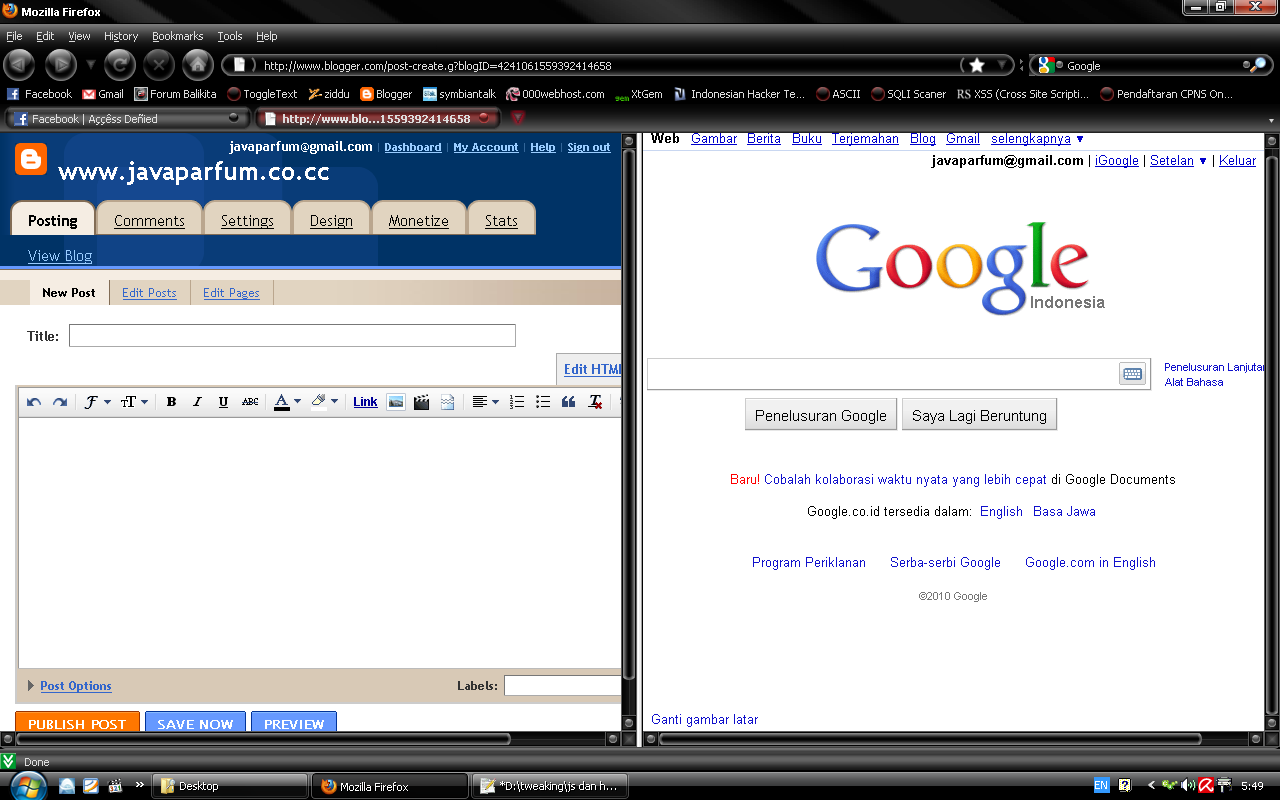The height and width of the screenshot is (800, 1280).
Task: Click remove formatting icon
Action: tap(595, 402)
